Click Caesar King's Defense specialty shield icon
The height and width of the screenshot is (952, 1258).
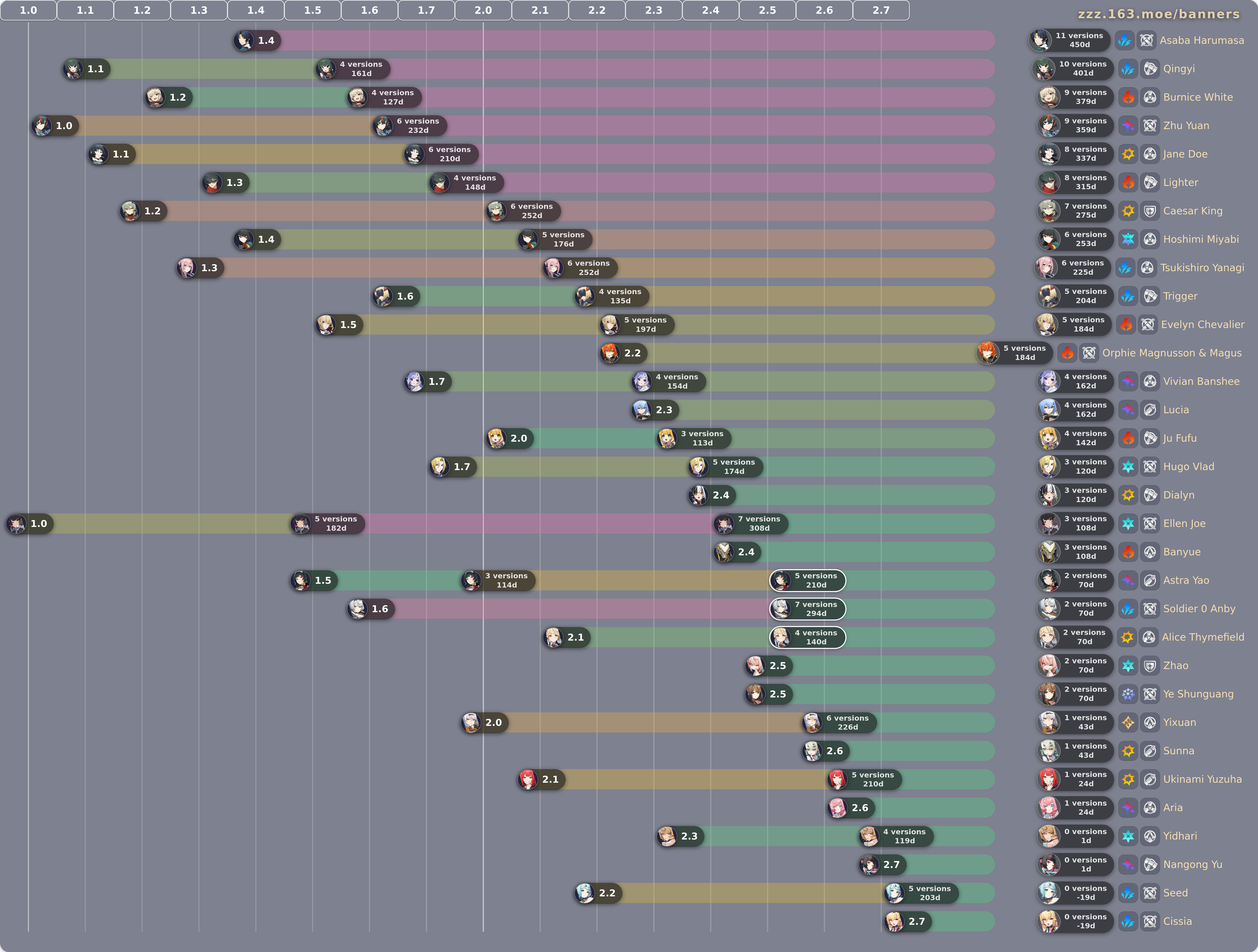tap(1150, 211)
